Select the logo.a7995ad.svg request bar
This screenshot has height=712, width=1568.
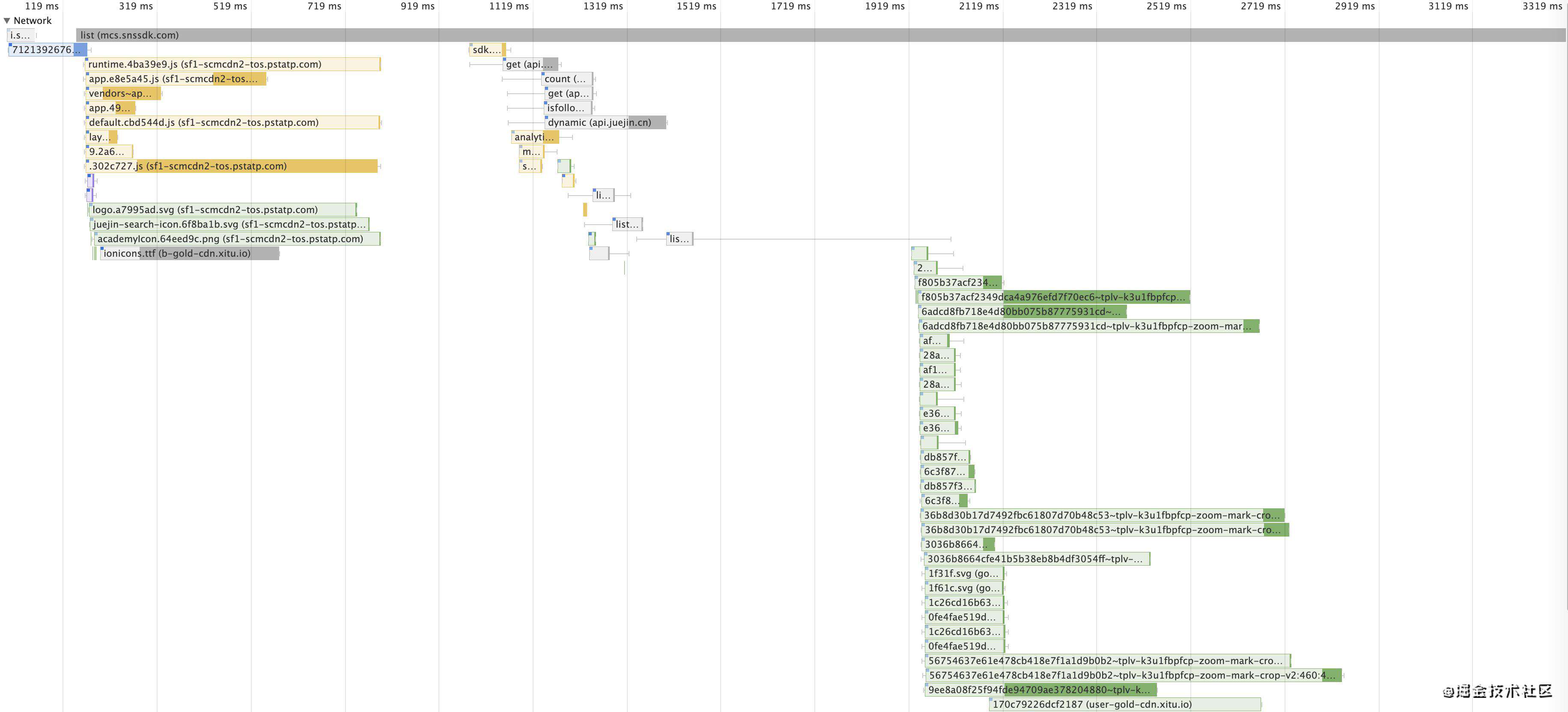[222, 210]
